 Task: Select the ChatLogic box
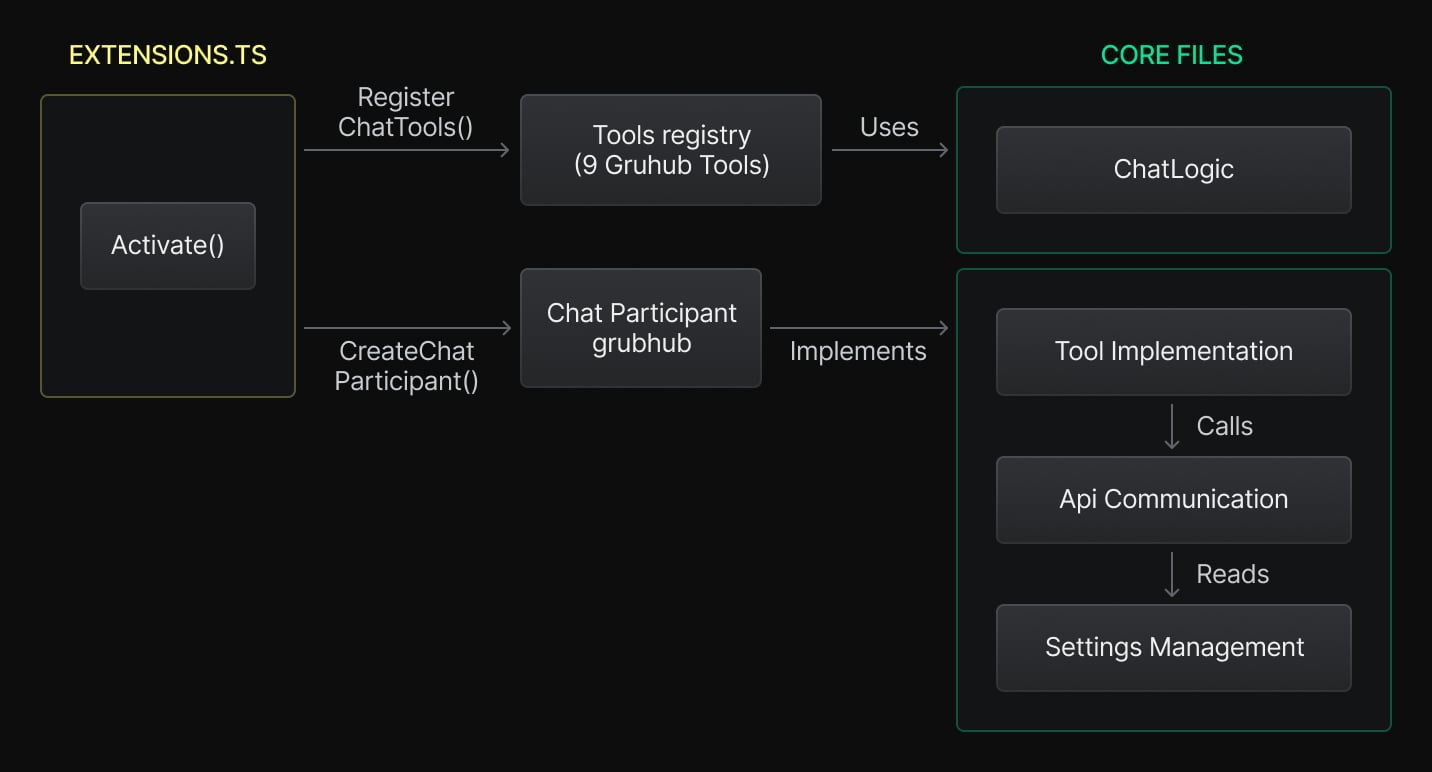pyautogui.click(x=1173, y=170)
